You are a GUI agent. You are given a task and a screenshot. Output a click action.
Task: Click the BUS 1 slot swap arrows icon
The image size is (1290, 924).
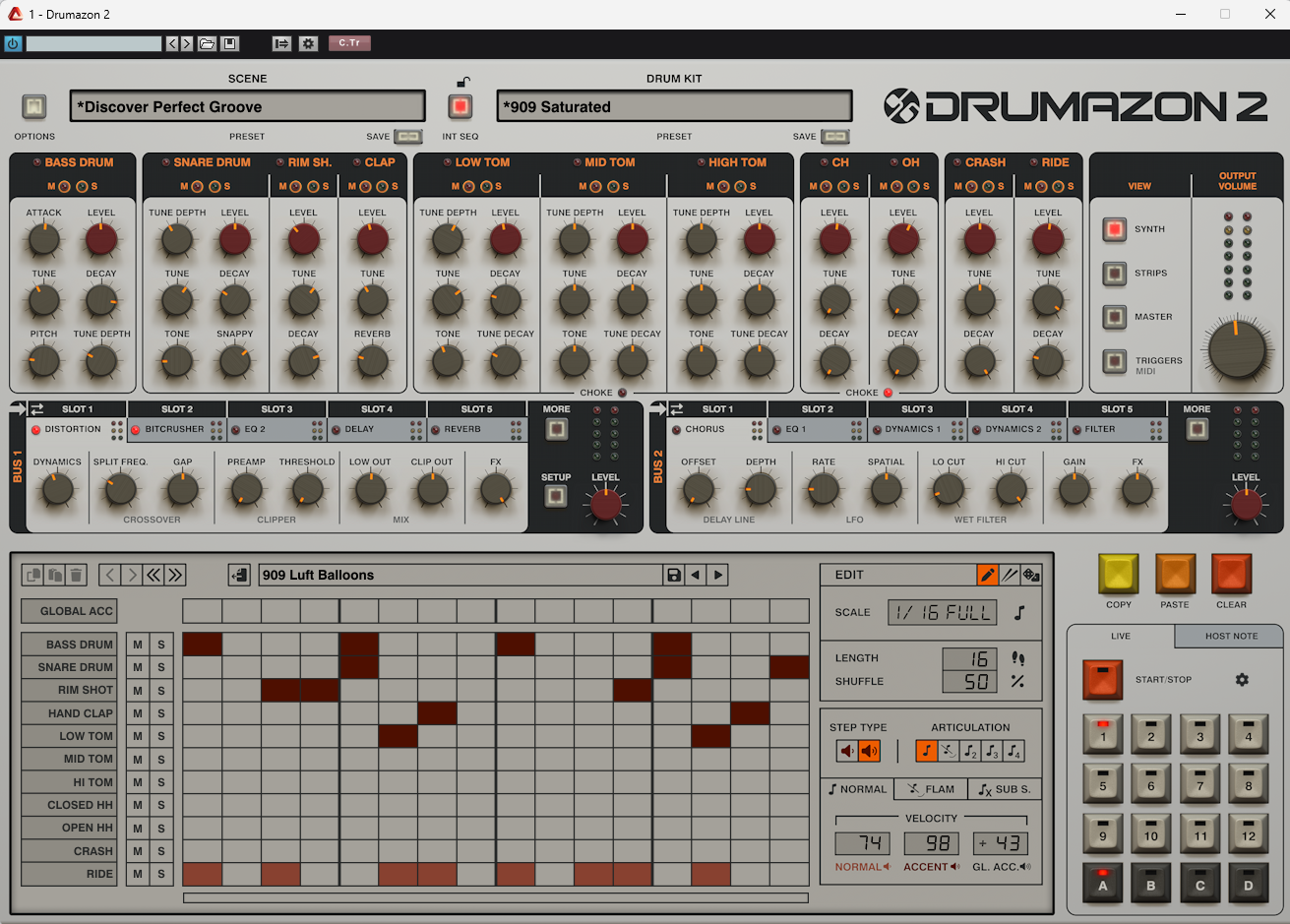[37, 408]
